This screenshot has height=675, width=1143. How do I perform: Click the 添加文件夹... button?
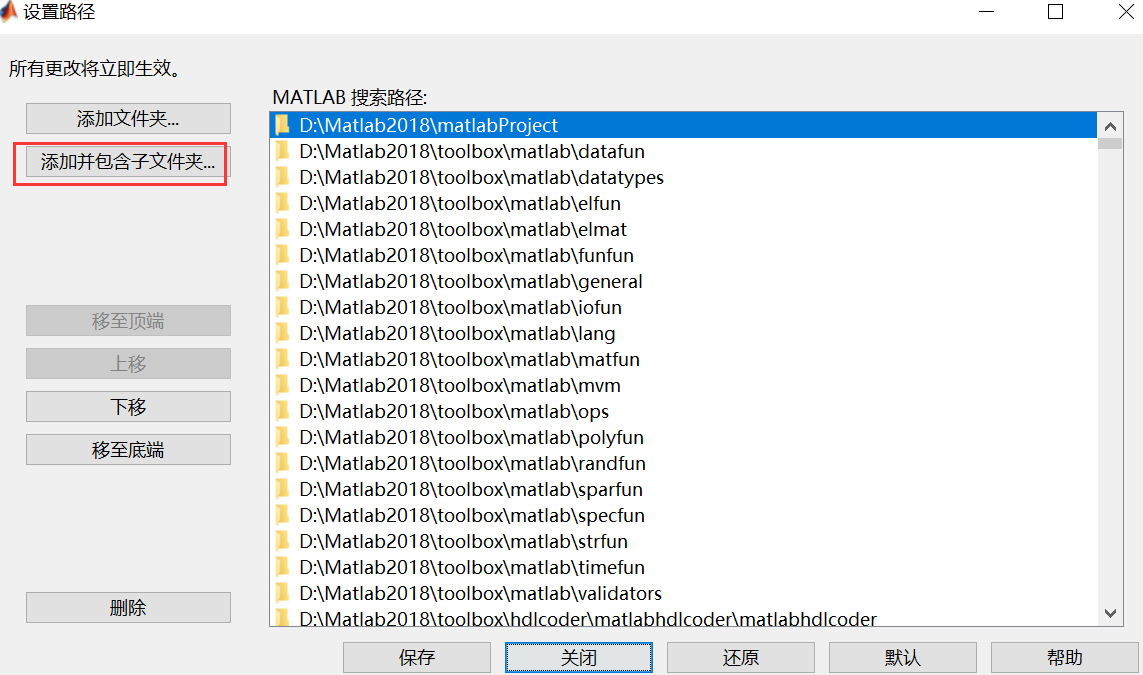(x=128, y=118)
